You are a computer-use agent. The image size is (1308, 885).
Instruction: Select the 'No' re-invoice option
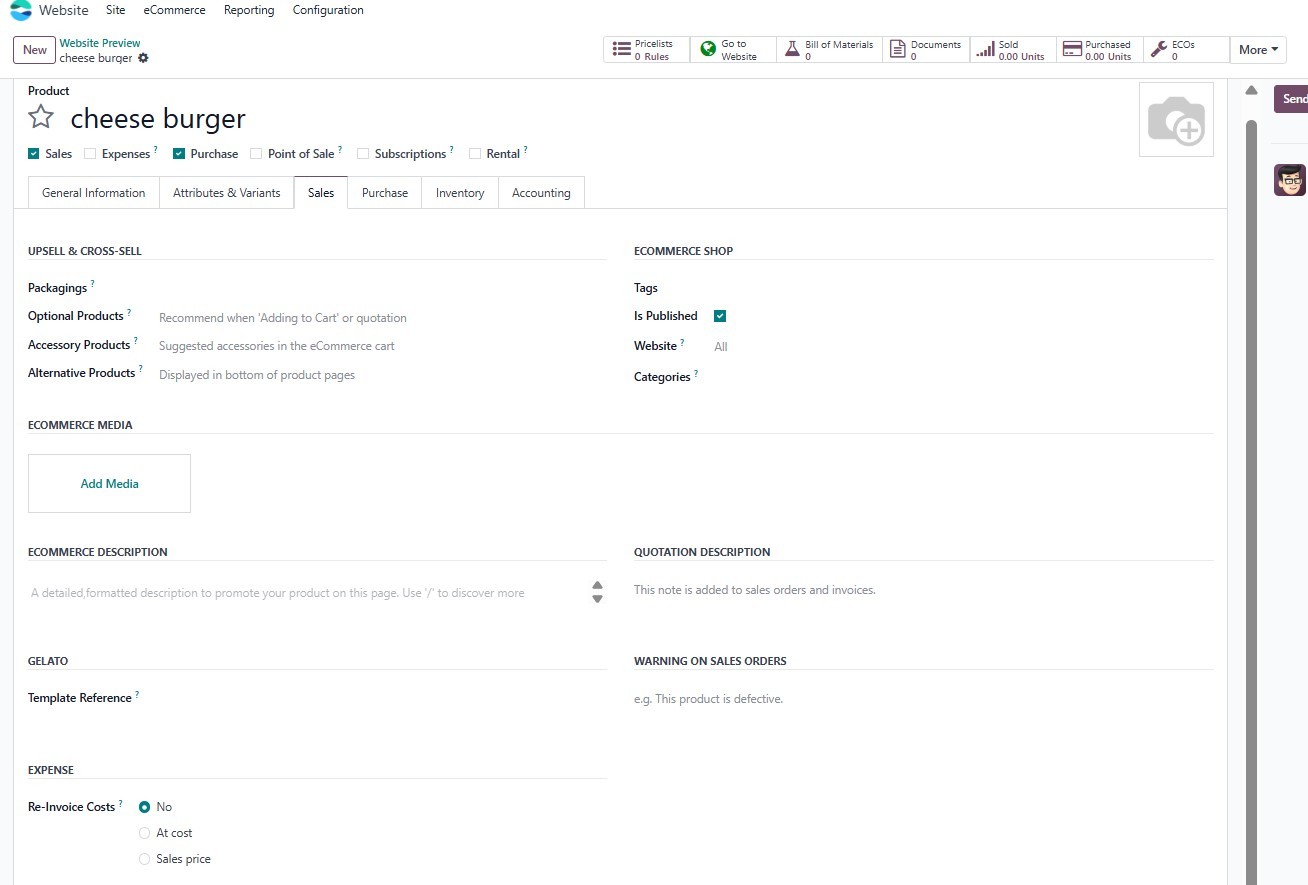tap(145, 807)
